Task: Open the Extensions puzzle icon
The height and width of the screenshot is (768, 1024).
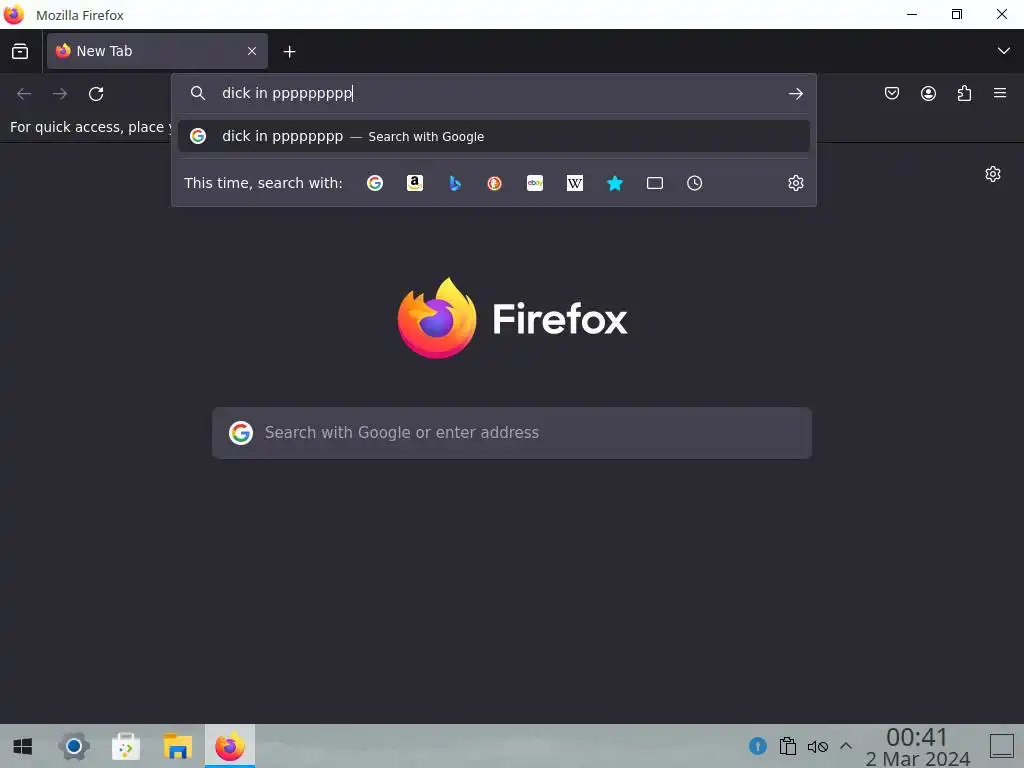Action: [964, 93]
